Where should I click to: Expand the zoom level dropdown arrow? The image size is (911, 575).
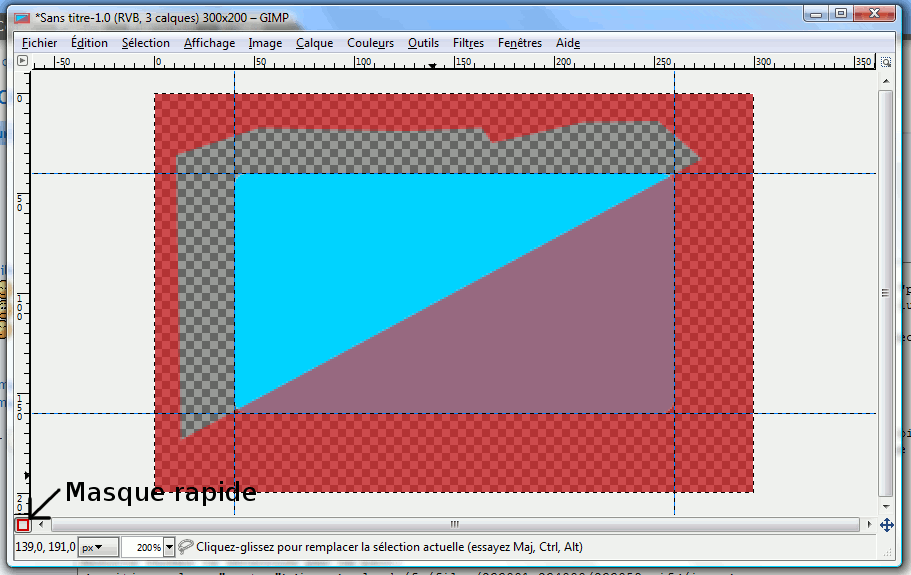coord(169,548)
